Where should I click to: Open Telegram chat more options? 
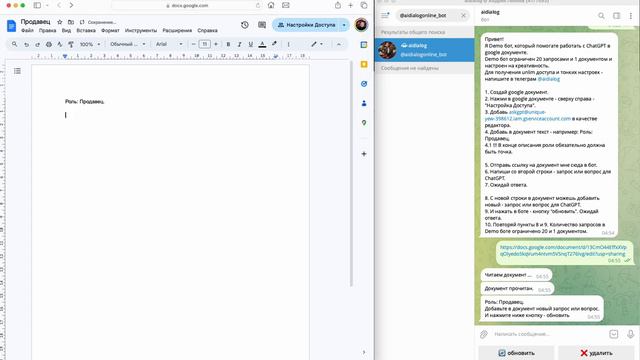point(631,16)
